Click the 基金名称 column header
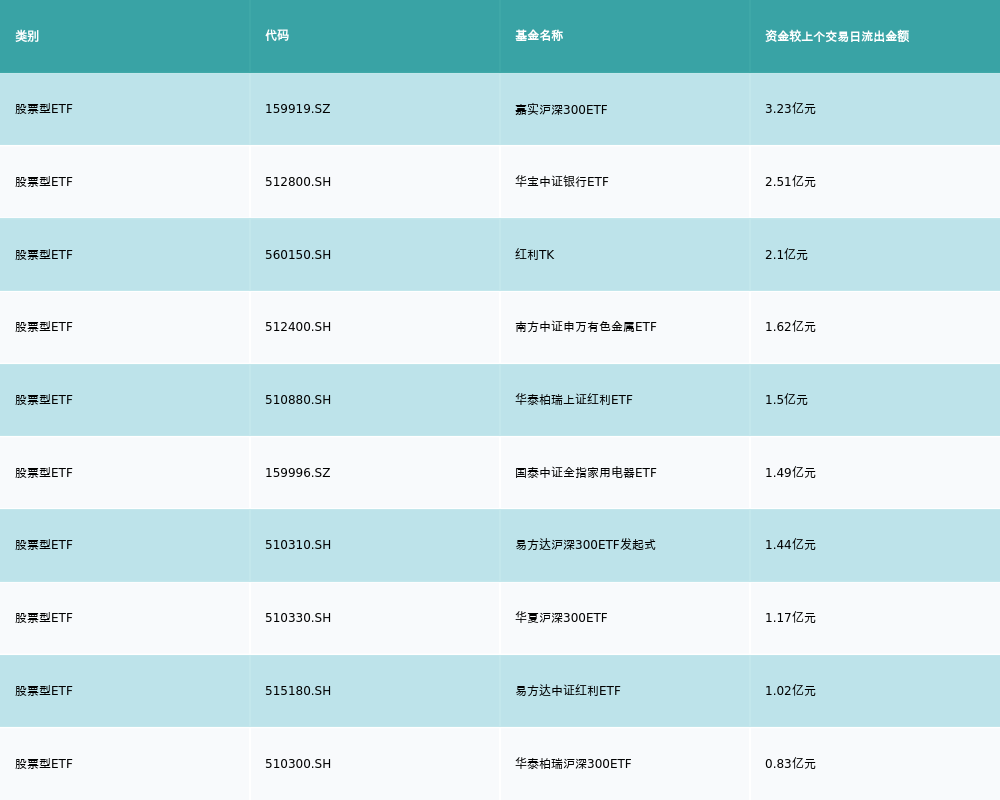This screenshot has width=1000, height=800. coord(539,36)
